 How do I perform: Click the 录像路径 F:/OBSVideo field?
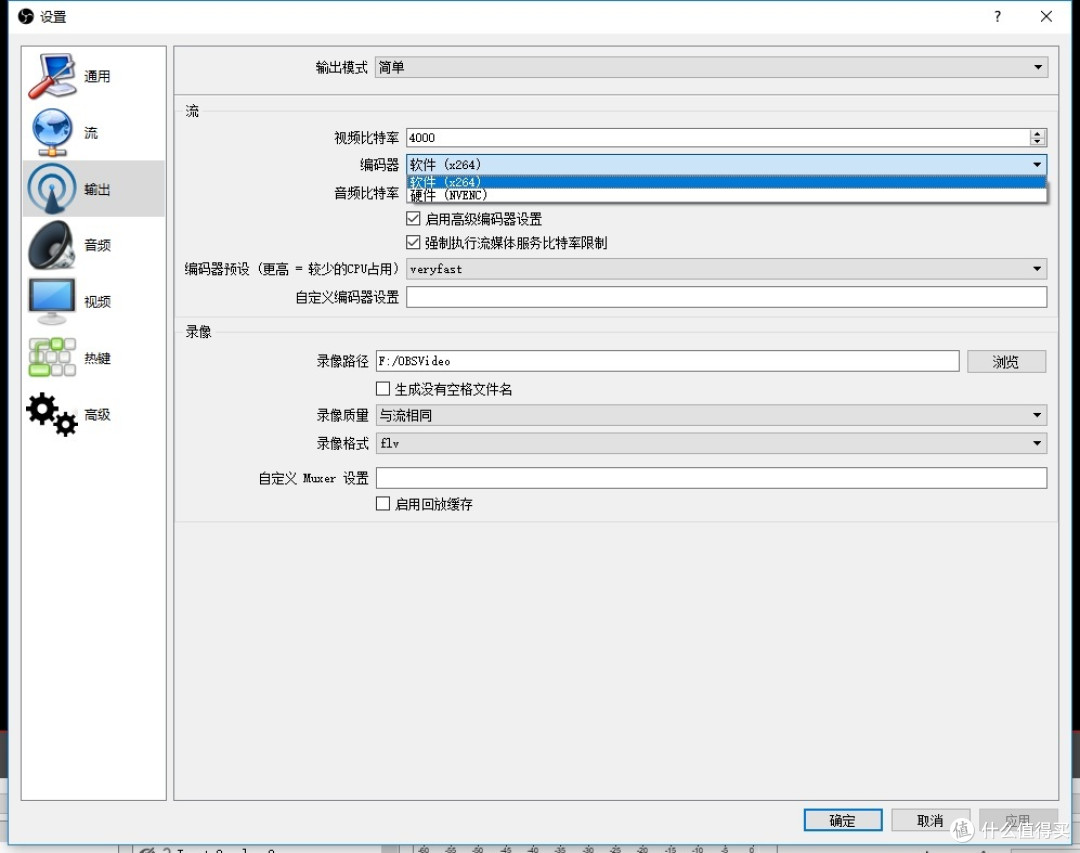[667, 361]
